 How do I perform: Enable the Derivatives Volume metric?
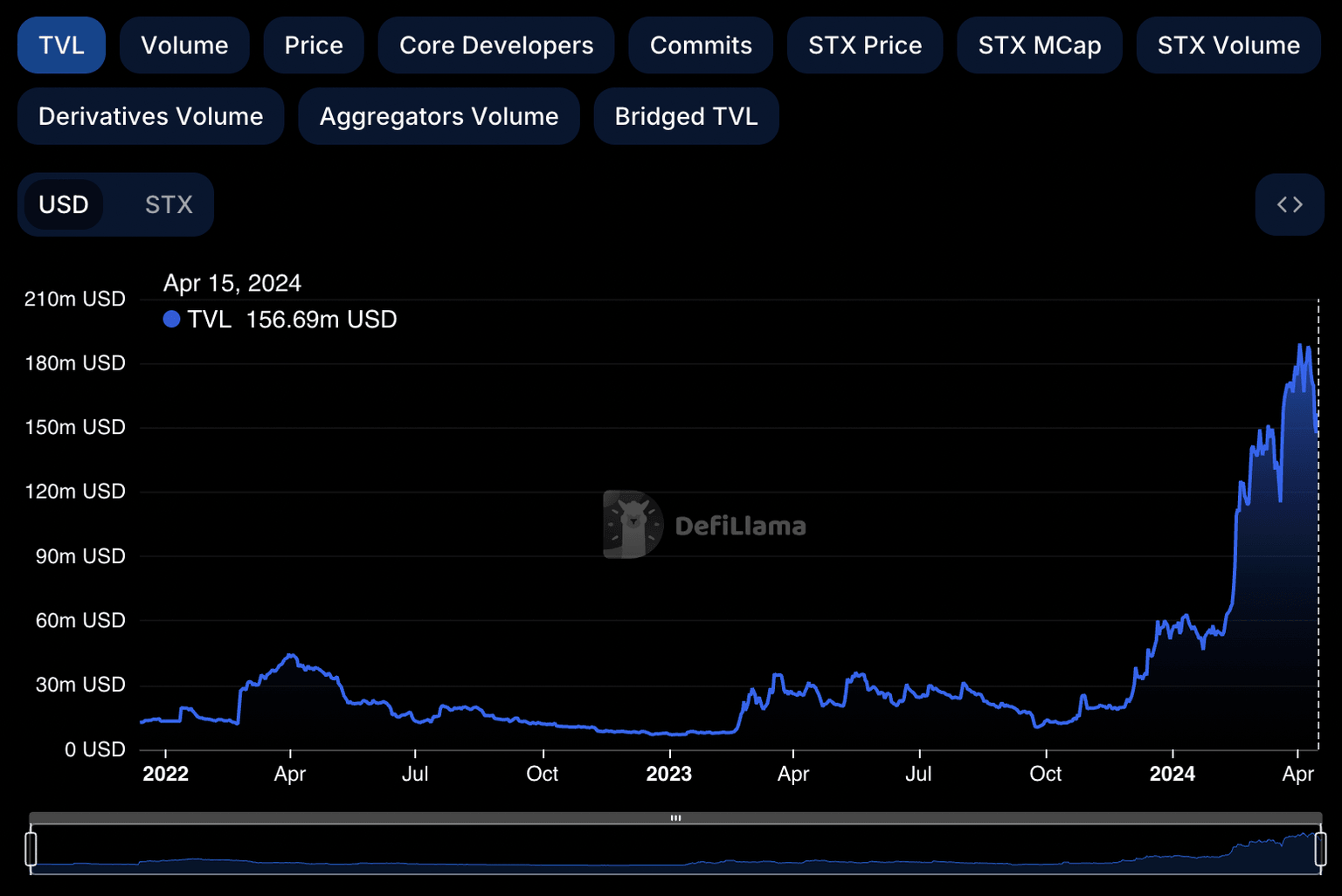[x=151, y=116]
